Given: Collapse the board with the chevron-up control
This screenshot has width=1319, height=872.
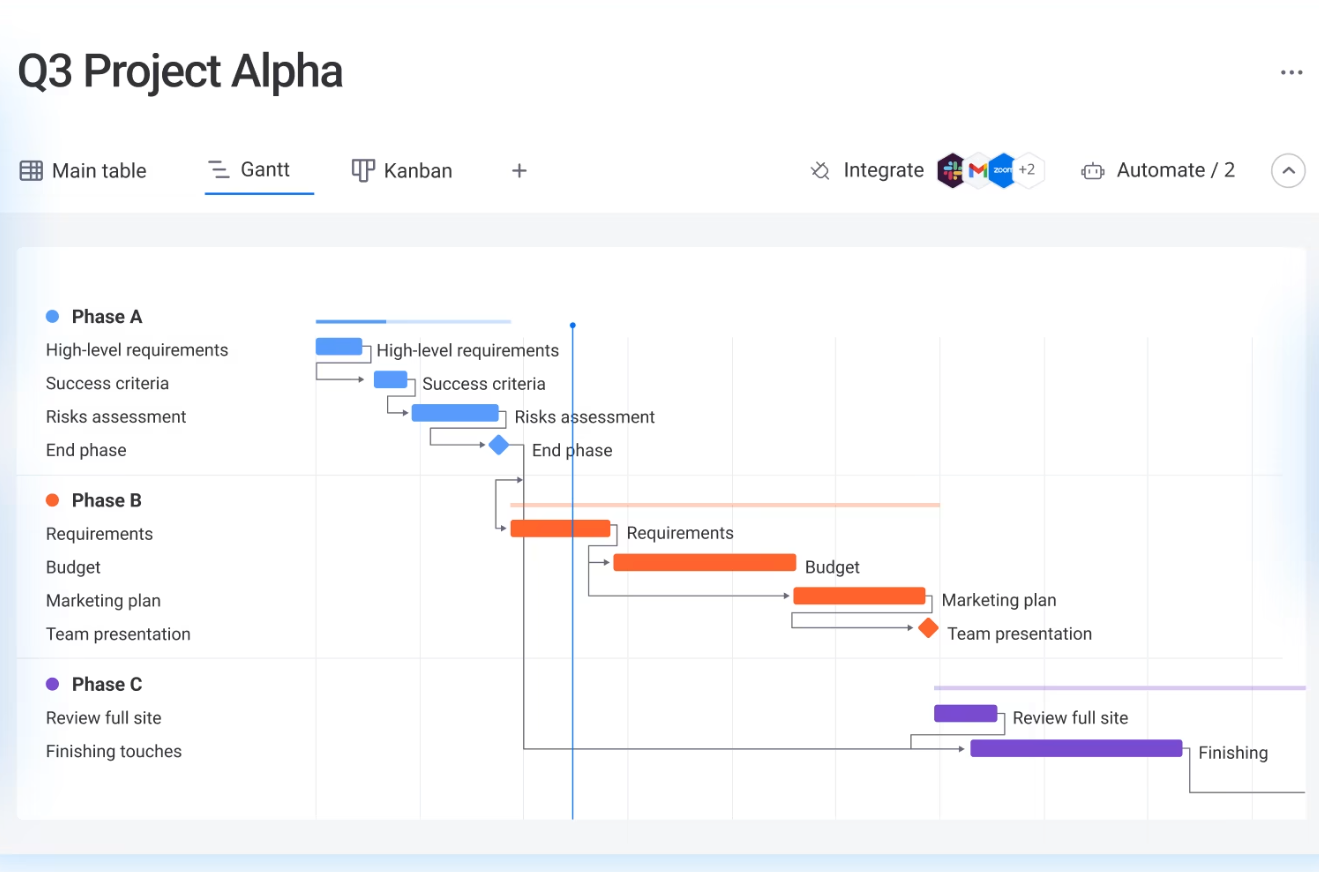Looking at the screenshot, I should [x=1288, y=170].
